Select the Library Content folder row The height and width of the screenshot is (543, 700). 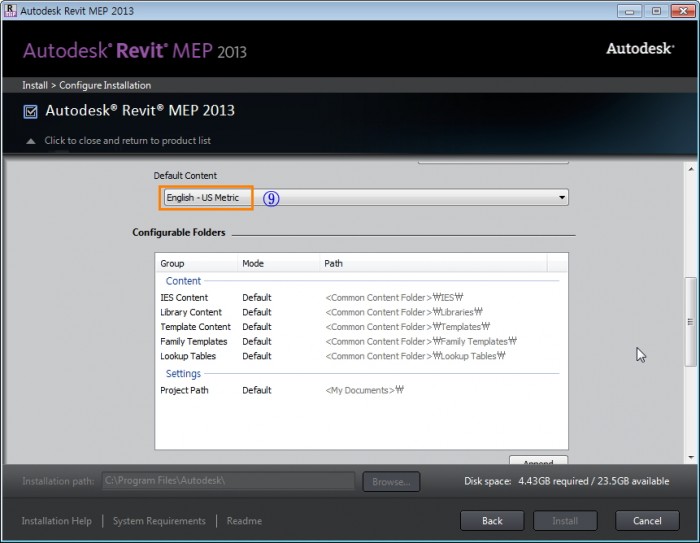point(191,312)
